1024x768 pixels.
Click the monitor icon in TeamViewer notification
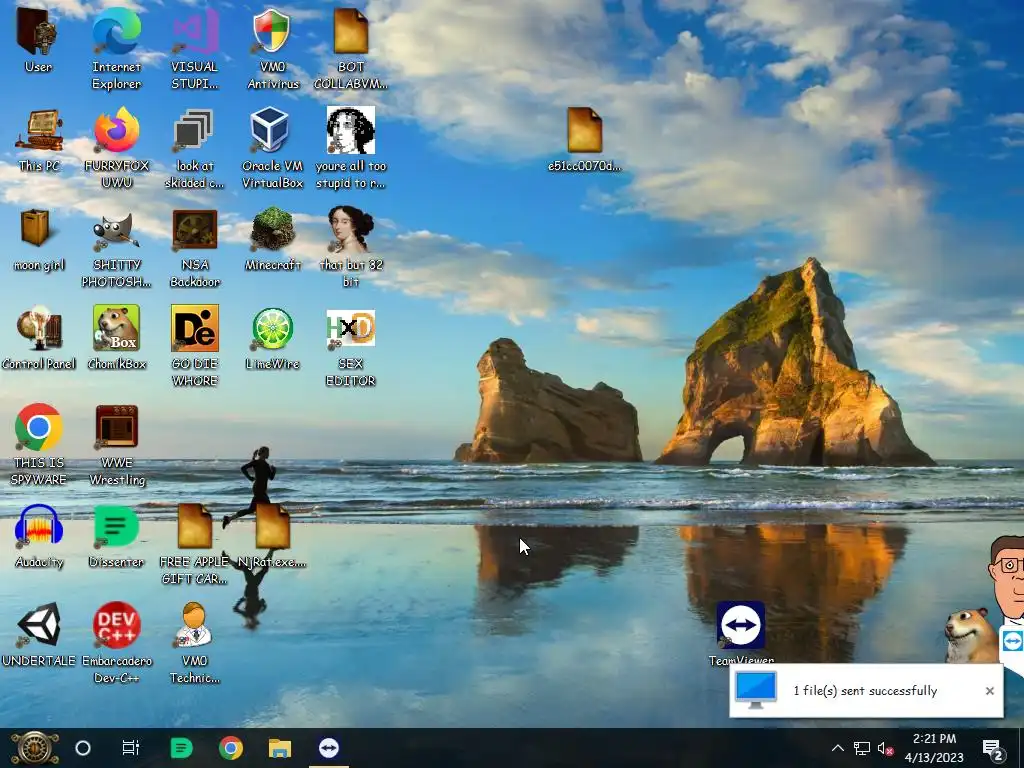[756, 690]
